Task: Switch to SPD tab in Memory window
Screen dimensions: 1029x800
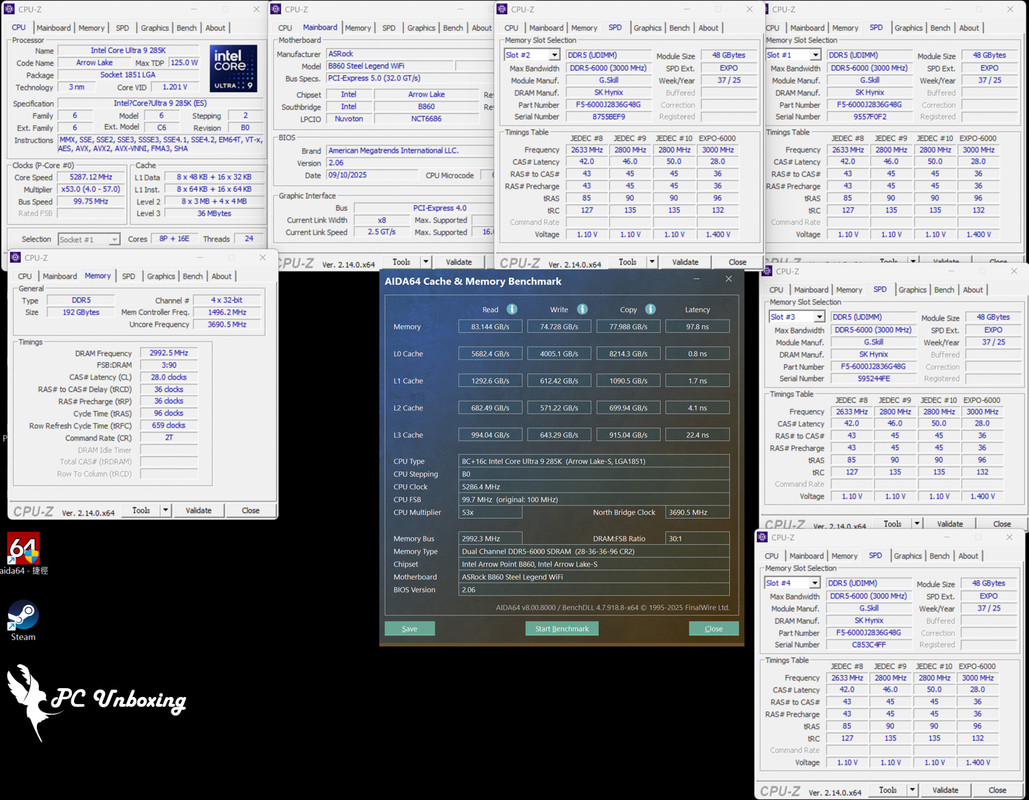Action: click(x=129, y=276)
